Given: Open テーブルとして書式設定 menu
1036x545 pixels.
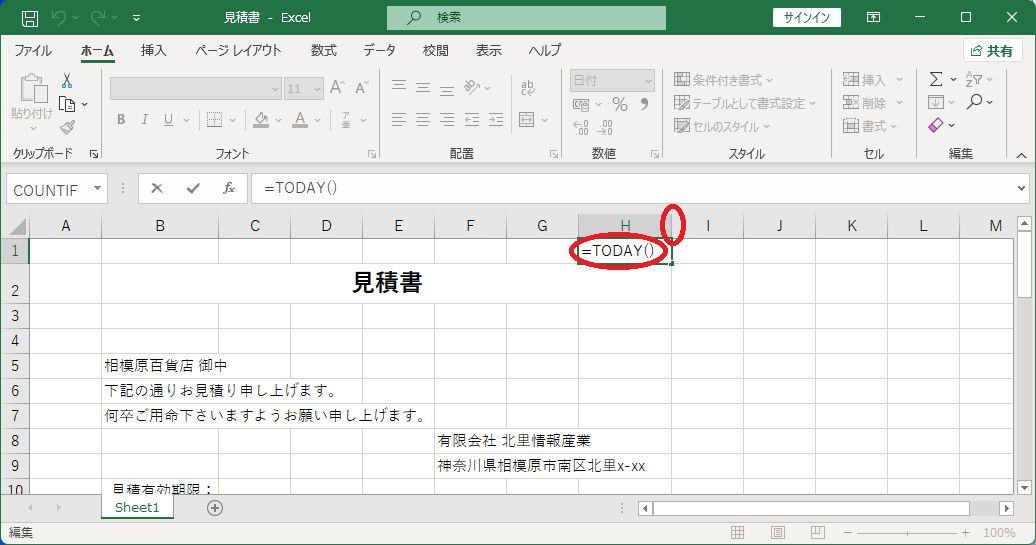Looking at the screenshot, I should click(745, 103).
